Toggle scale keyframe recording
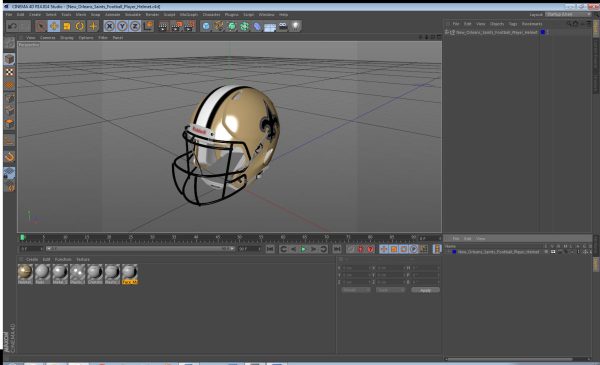The image size is (600, 365). (394, 249)
